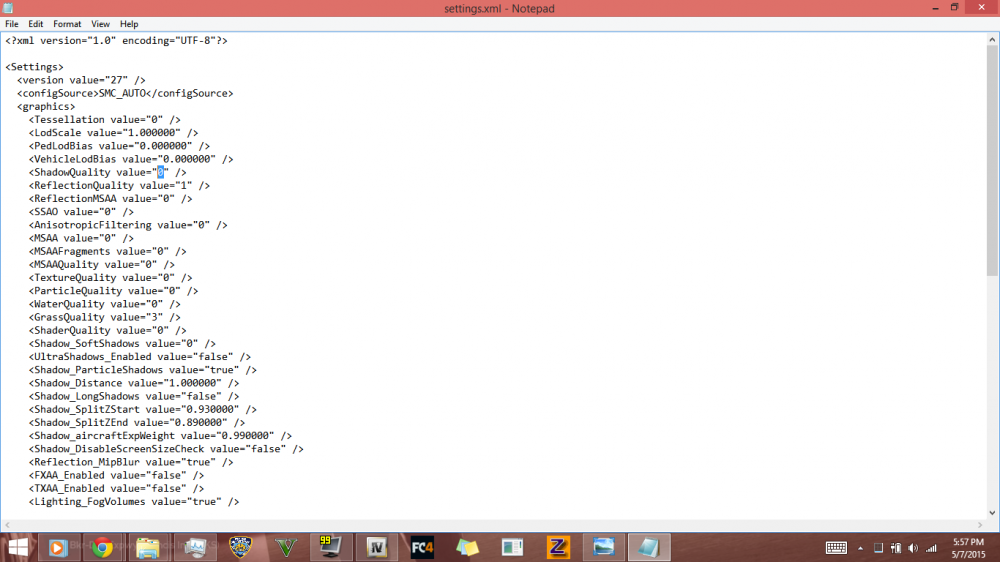Open the network signal tray icon
The width and height of the screenshot is (1000, 562).
pos(931,548)
